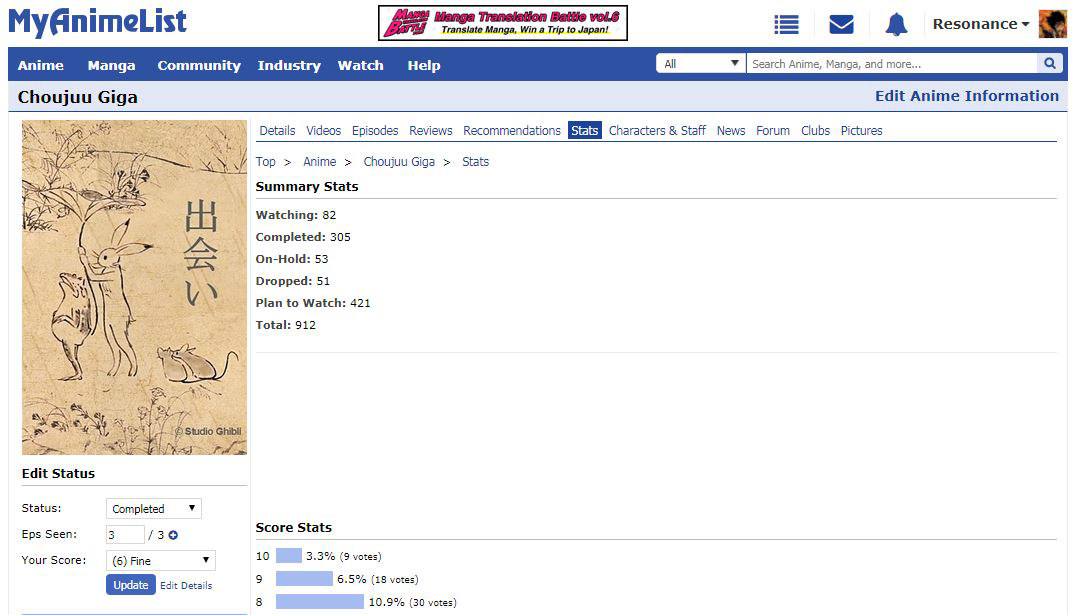This screenshot has height=615, width=1077.
Task: Switch to the Episodes tab
Action: tap(375, 131)
